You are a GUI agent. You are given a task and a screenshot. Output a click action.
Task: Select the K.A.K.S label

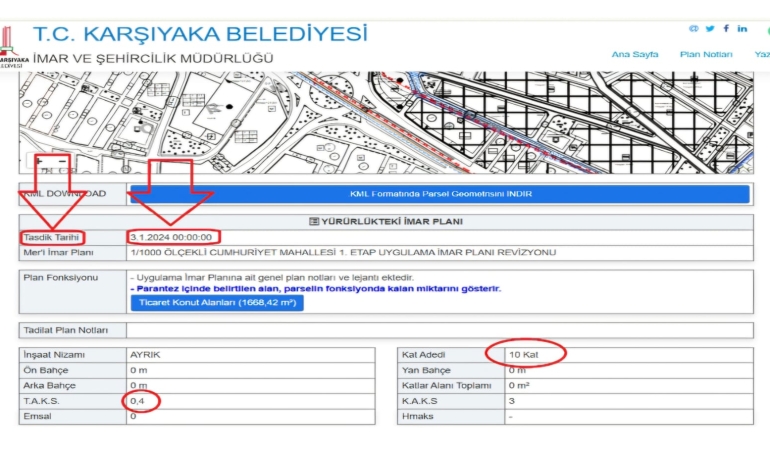(419, 401)
